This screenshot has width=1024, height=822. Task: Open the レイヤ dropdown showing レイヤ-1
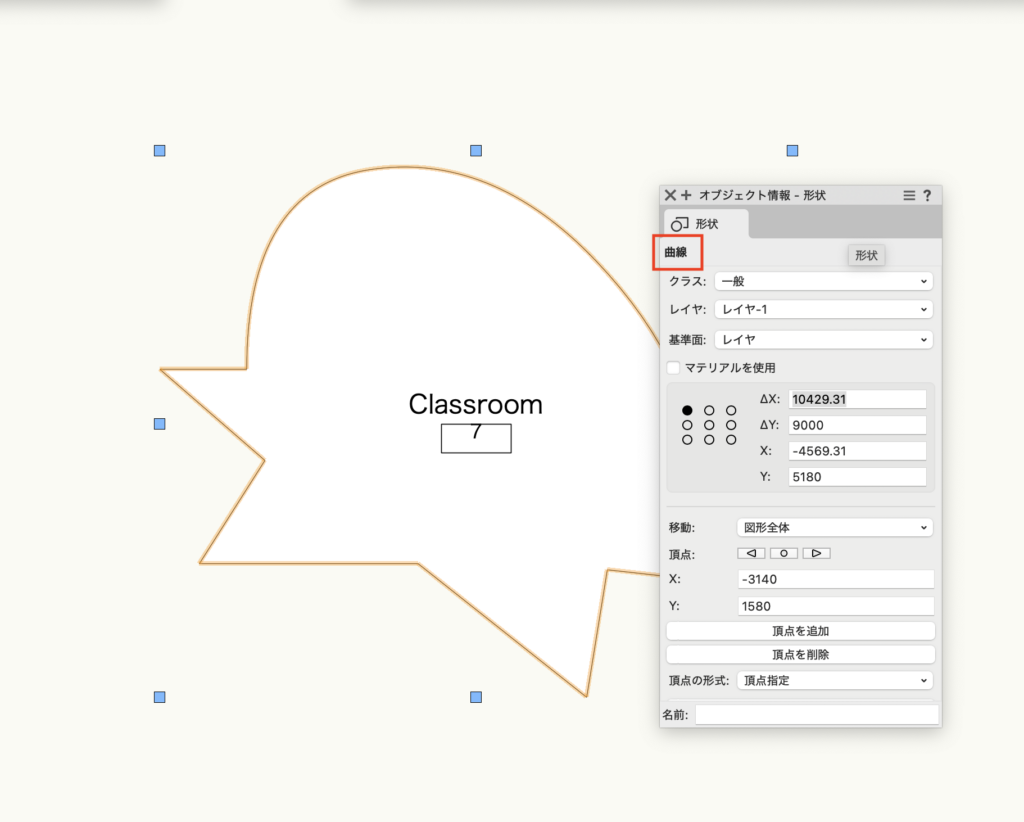tap(823, 310)
